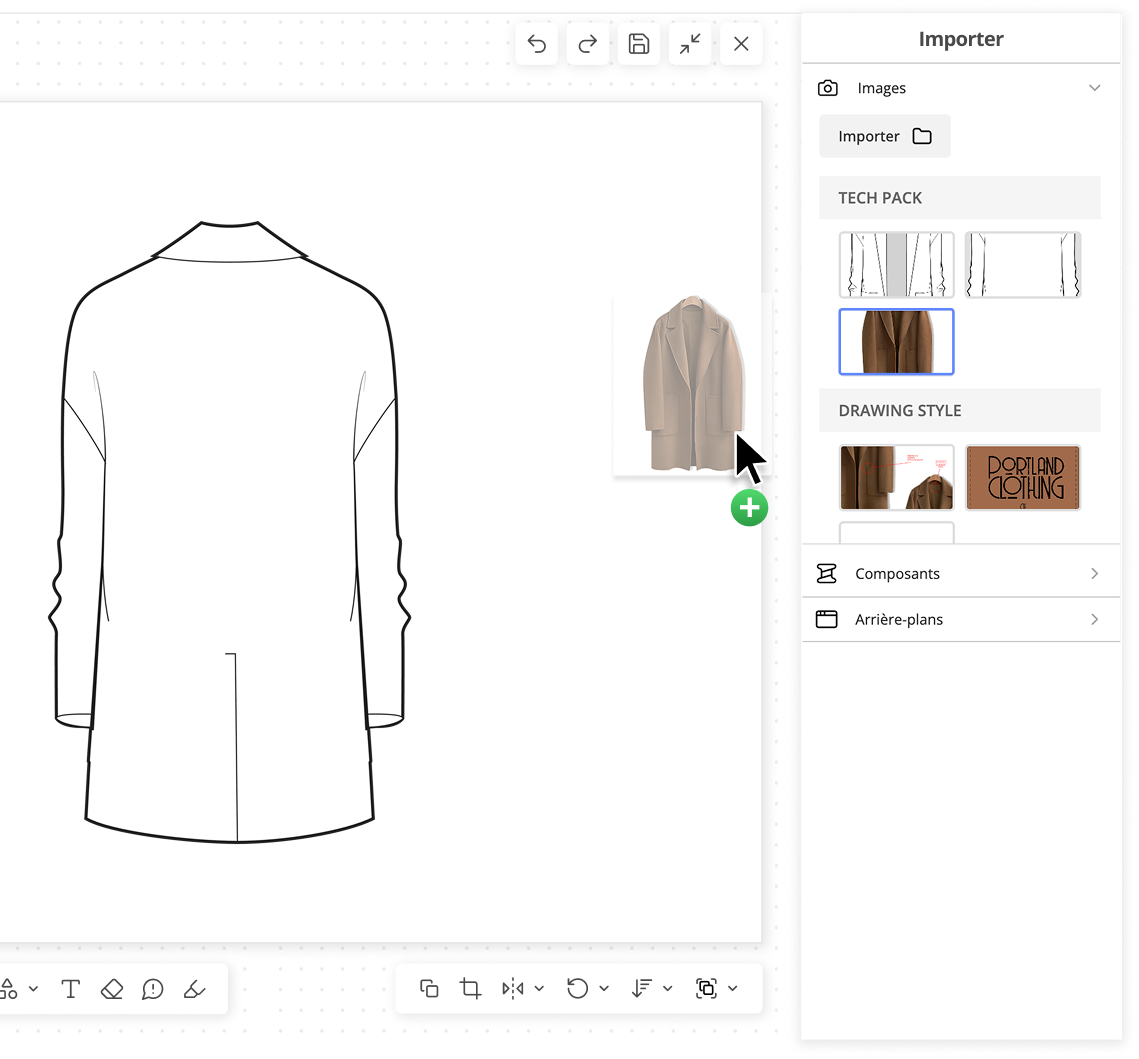Activate the Crop tool
The height and width of the screenshot is (1059, 1139).
pyautogui.click(x=470, y=988)
